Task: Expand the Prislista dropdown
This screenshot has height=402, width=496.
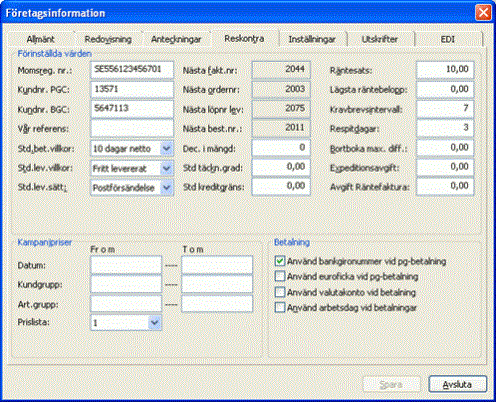Action: point(154,323)
